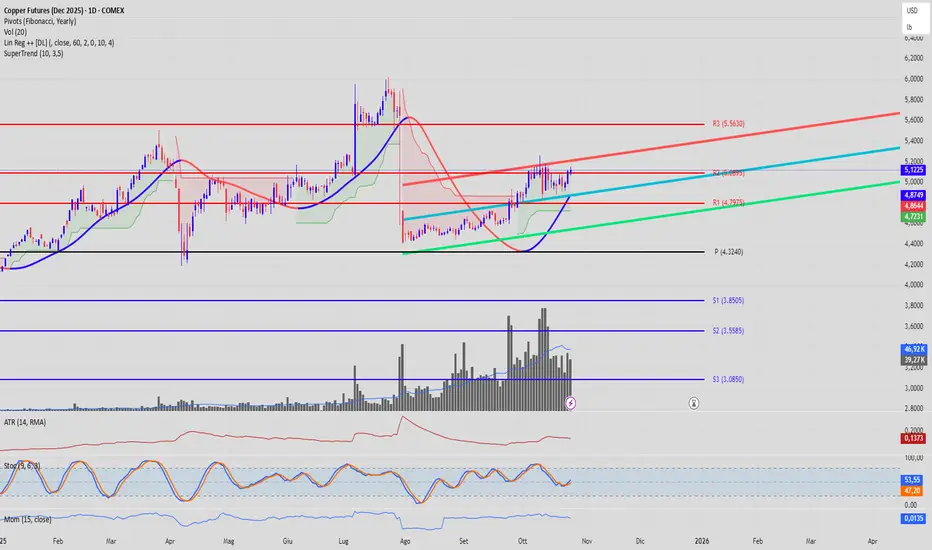Select the Pivots (Fibonacci, Yearly) indicator legend

[x=40, y=21]
